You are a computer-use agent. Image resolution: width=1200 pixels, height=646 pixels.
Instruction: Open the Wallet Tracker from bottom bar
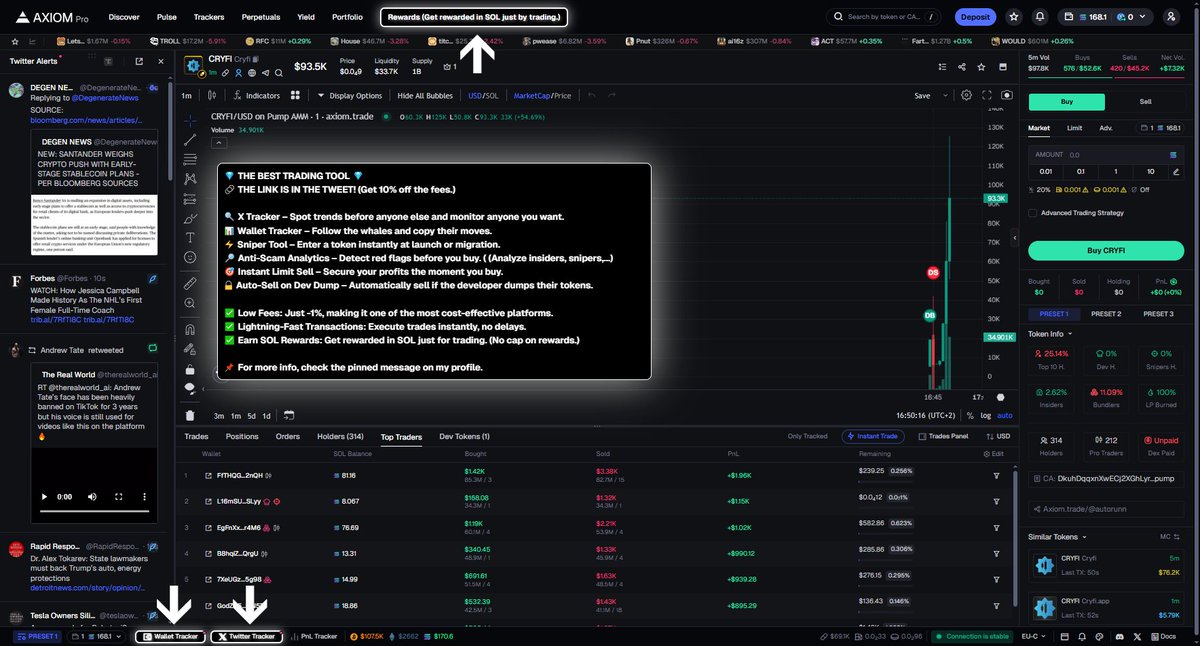[x=170, y=636]
